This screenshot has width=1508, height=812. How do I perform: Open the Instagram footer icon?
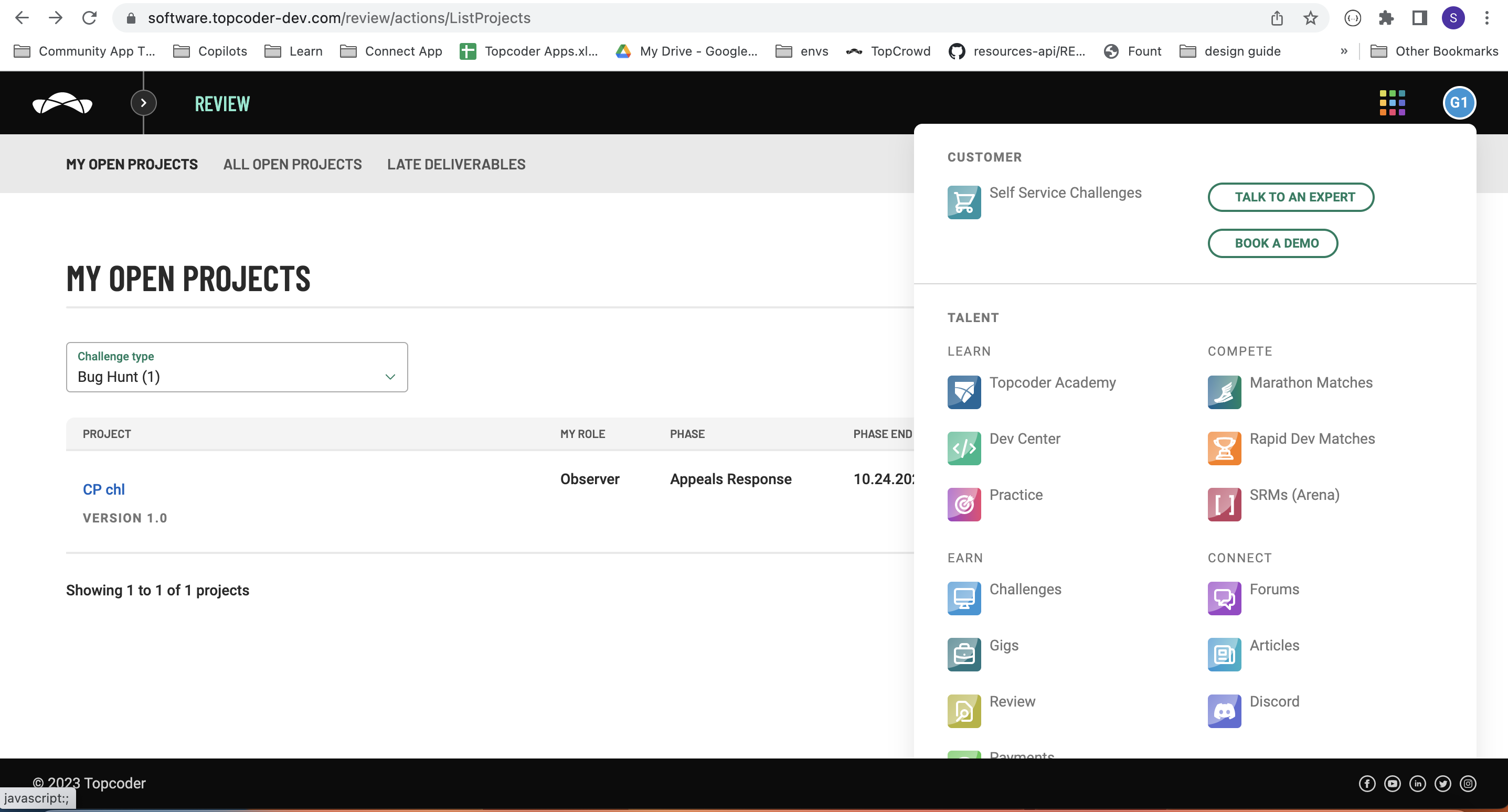(1468, 783)
